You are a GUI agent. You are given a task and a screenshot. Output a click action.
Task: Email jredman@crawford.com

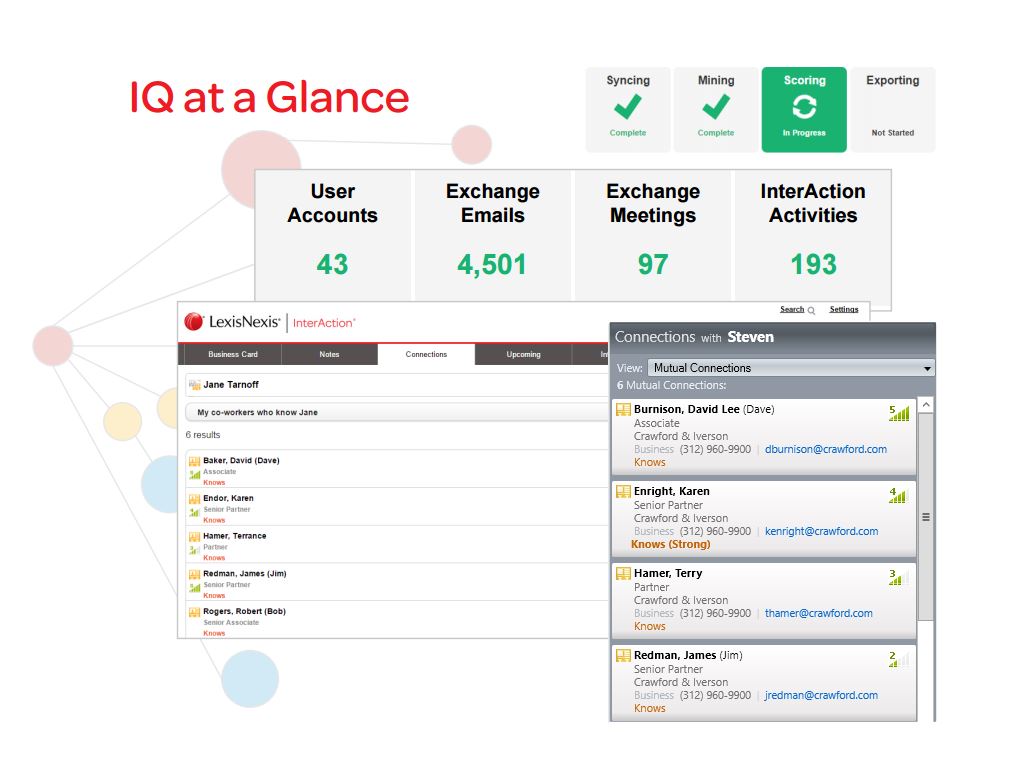(x=821, y=695)
